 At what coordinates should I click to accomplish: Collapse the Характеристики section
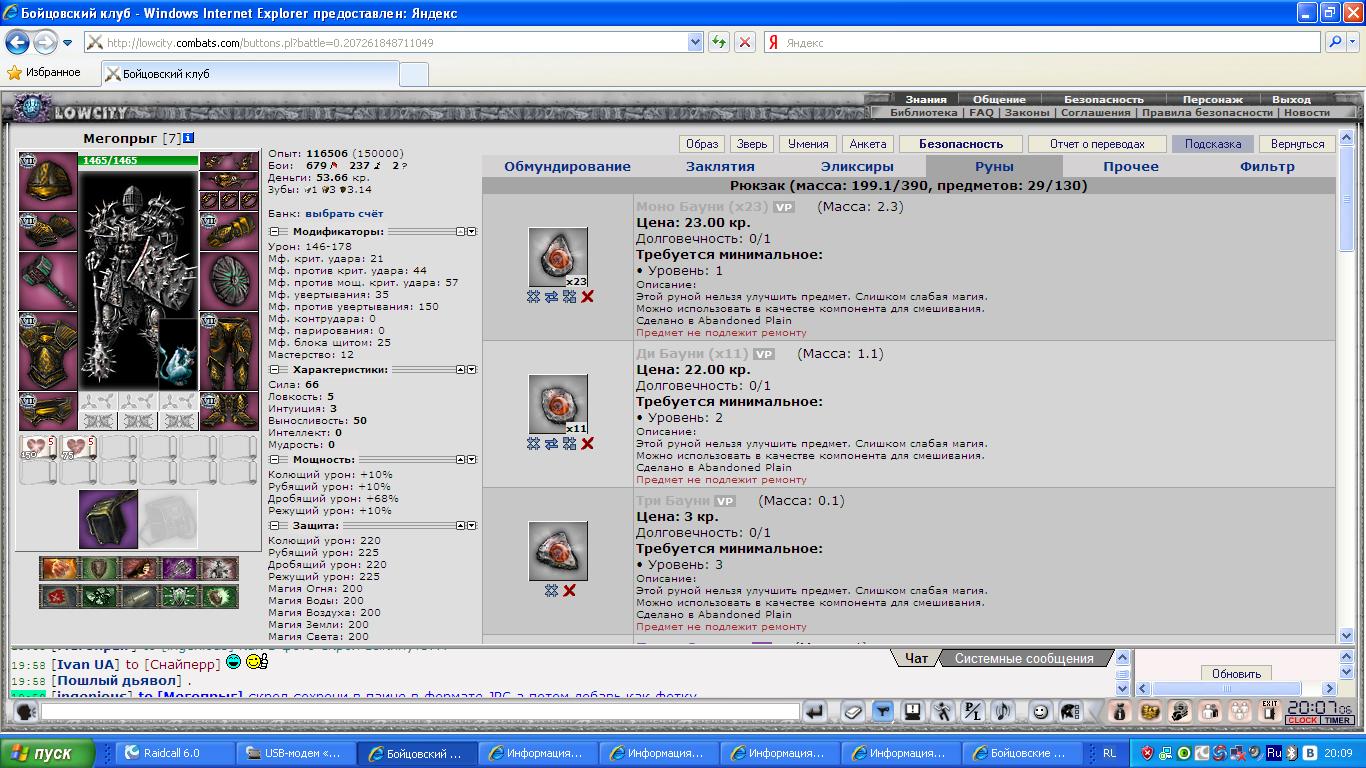(x=274, y=369)
